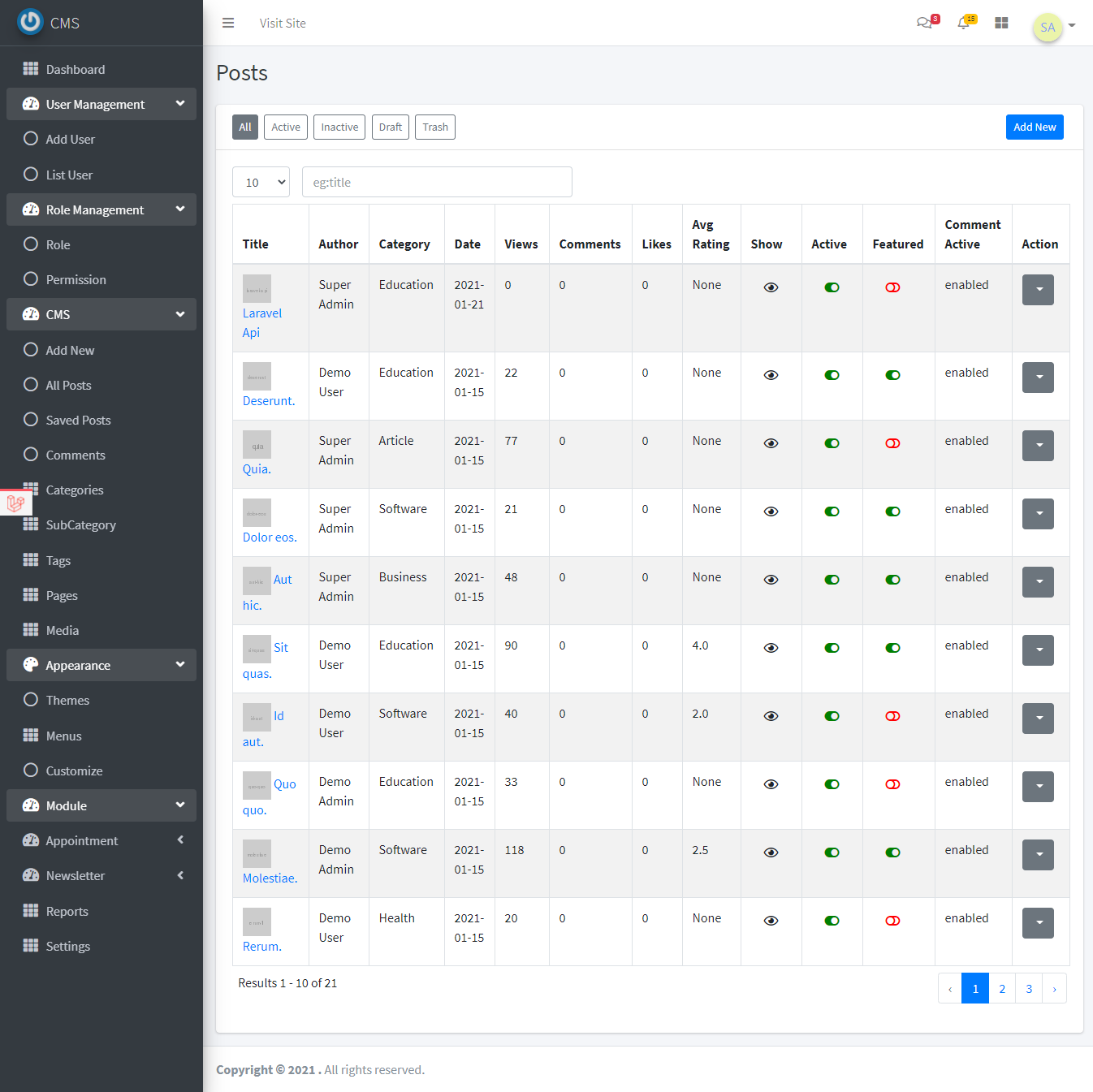This screenshot has width=1093, height=1092.
Task: Click the Appearance palette icon
Action: pos(31,665)
